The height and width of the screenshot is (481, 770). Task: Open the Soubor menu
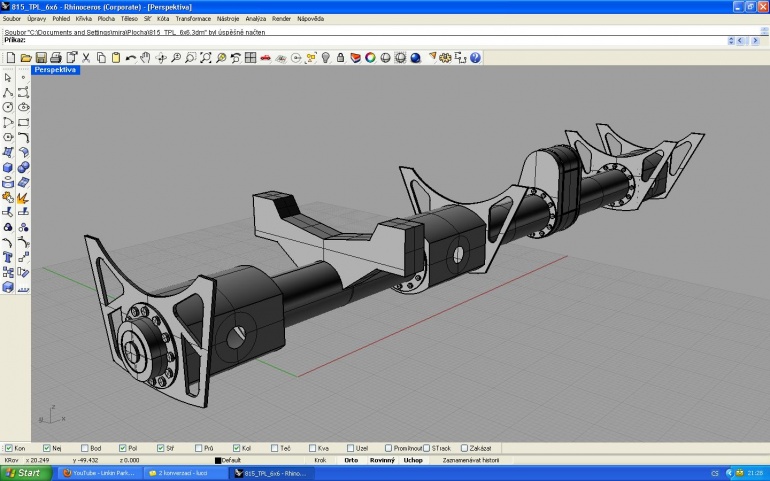[12, 19]
